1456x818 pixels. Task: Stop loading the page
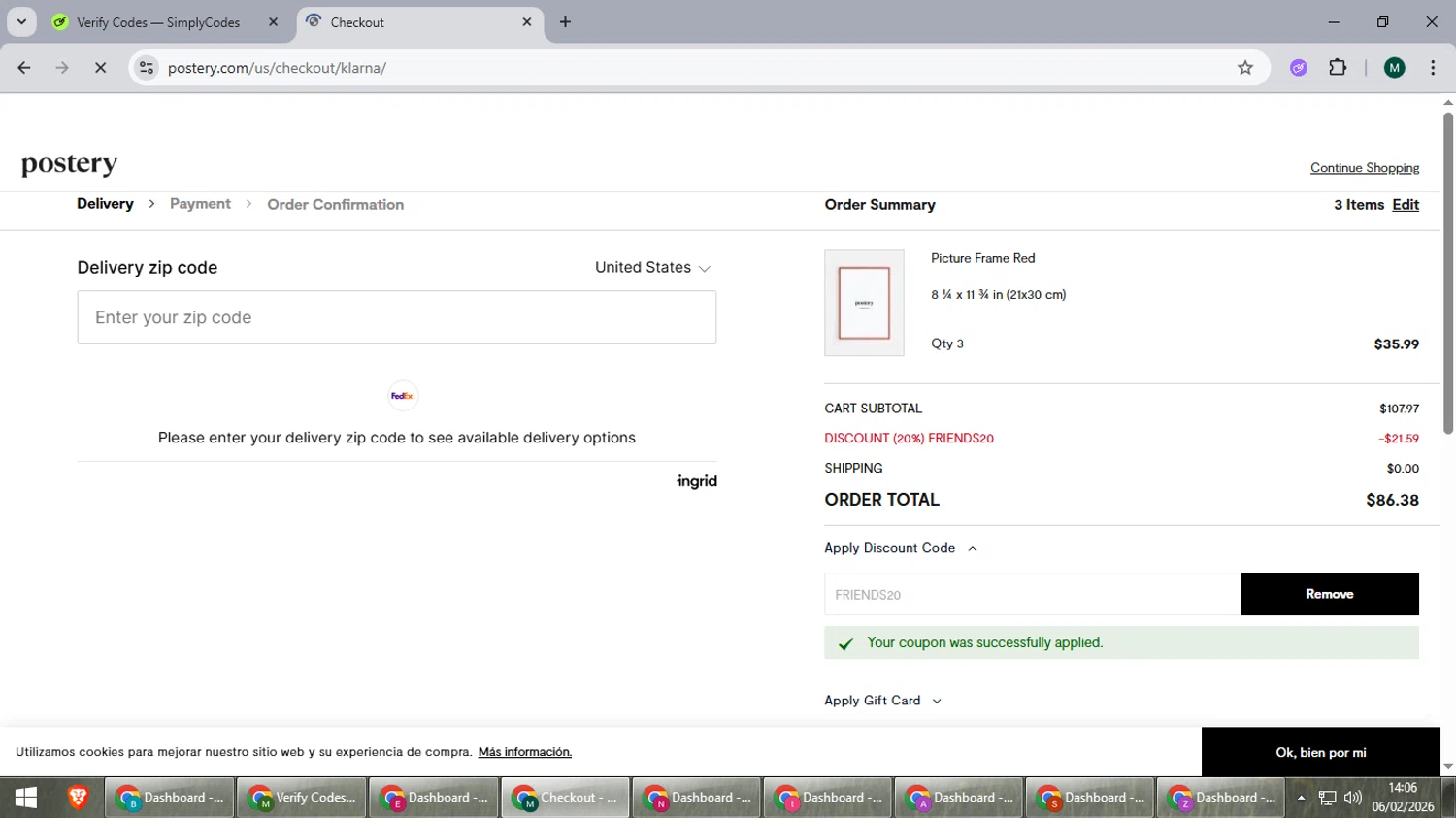[100, 68]
